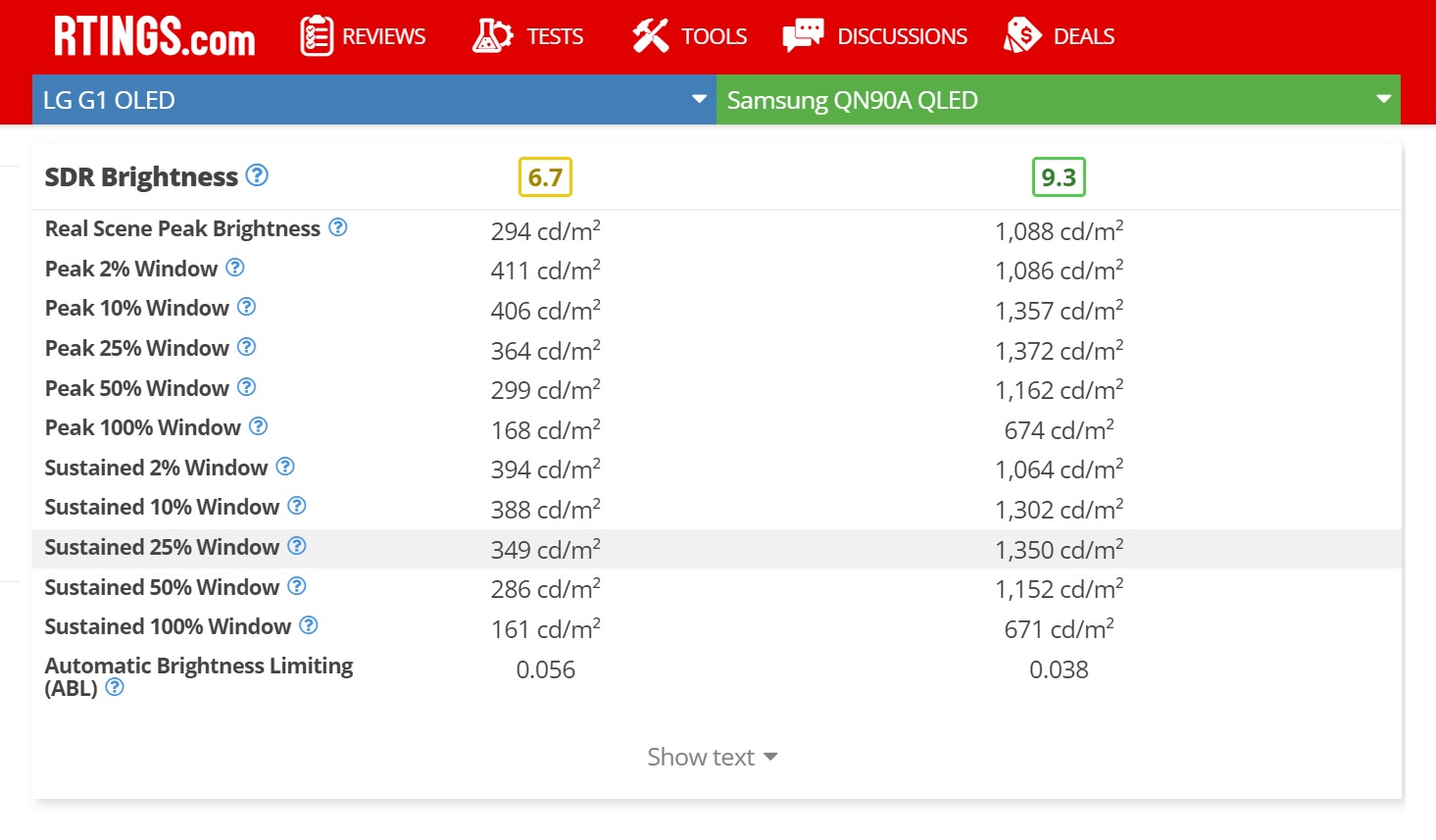Open help icon for Peak 2% Window

234,268
